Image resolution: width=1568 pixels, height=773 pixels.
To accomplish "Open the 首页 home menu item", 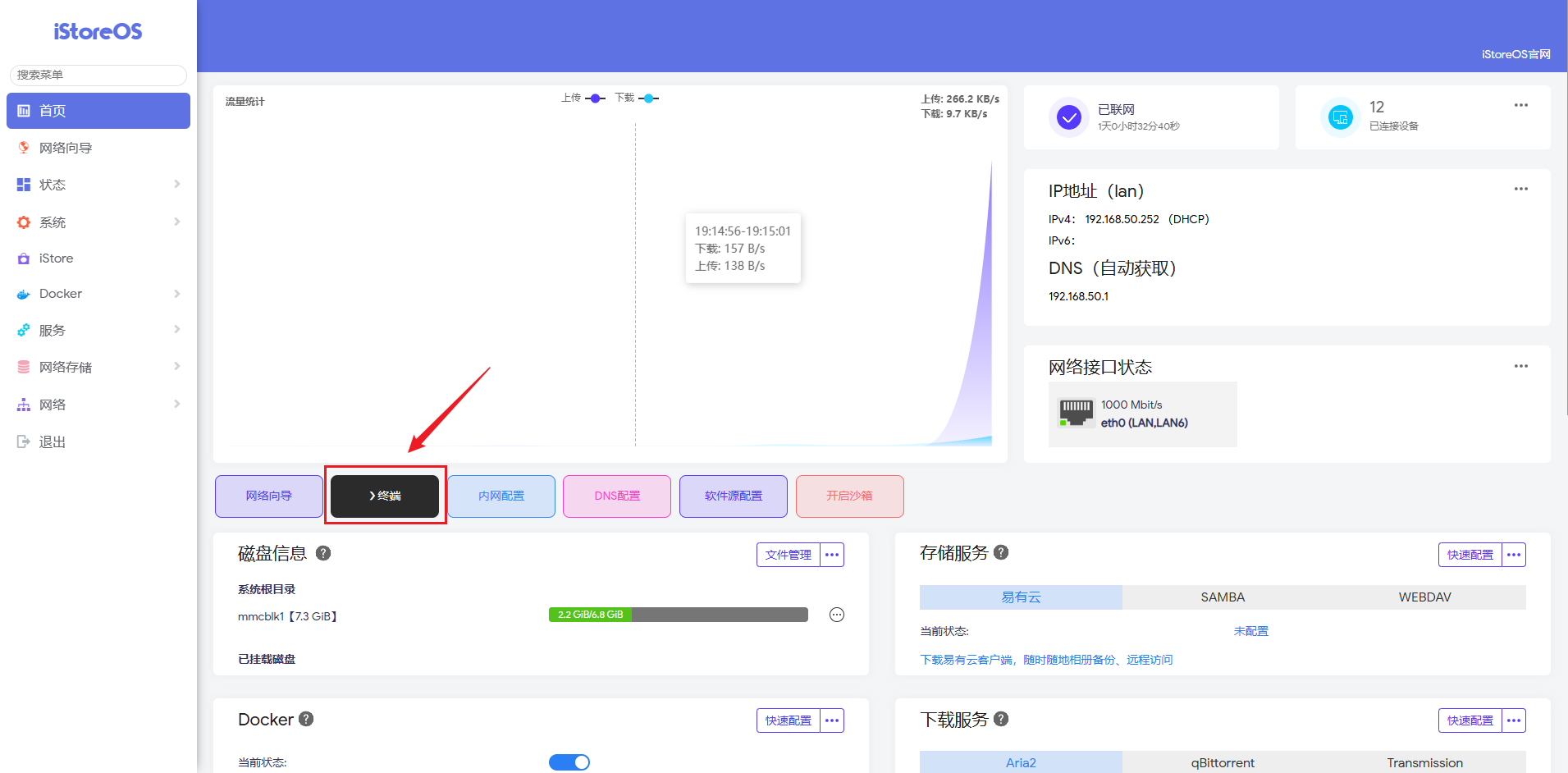I will pyautogui.click(x=98, y=111).
